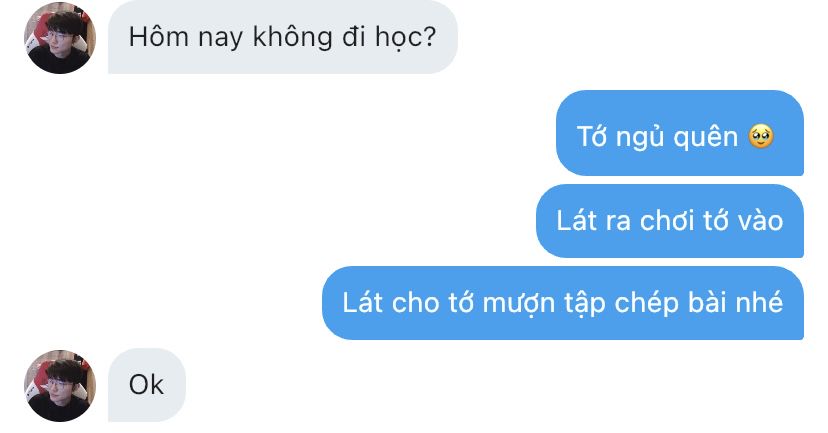Select the blue 'Tớ ngủ quên' message bubble
This screenshot has height=433, width=828.
680,133
